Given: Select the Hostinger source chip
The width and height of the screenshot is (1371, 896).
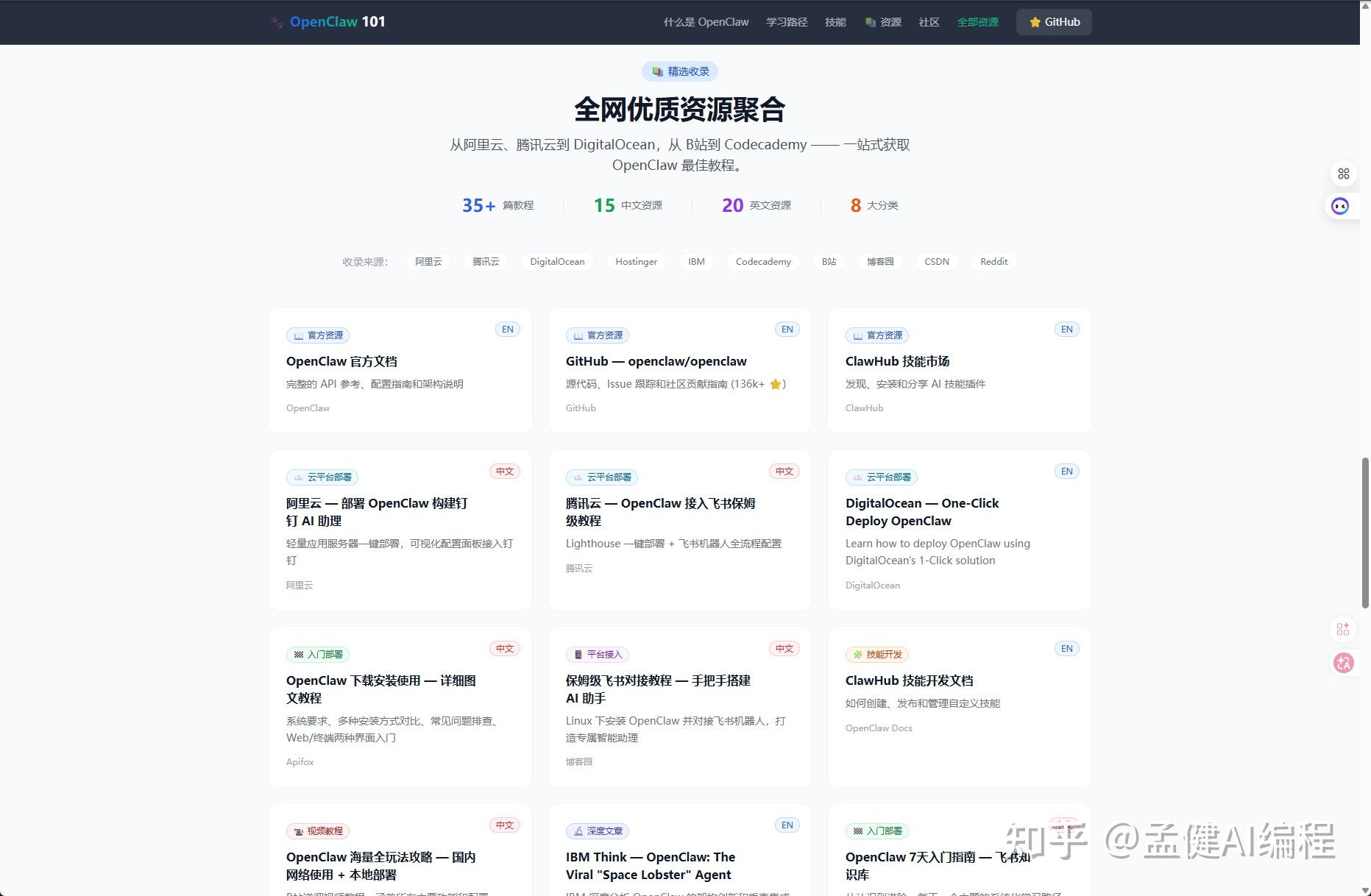Looking at the screenshot, I should click(x=636, y=262).
